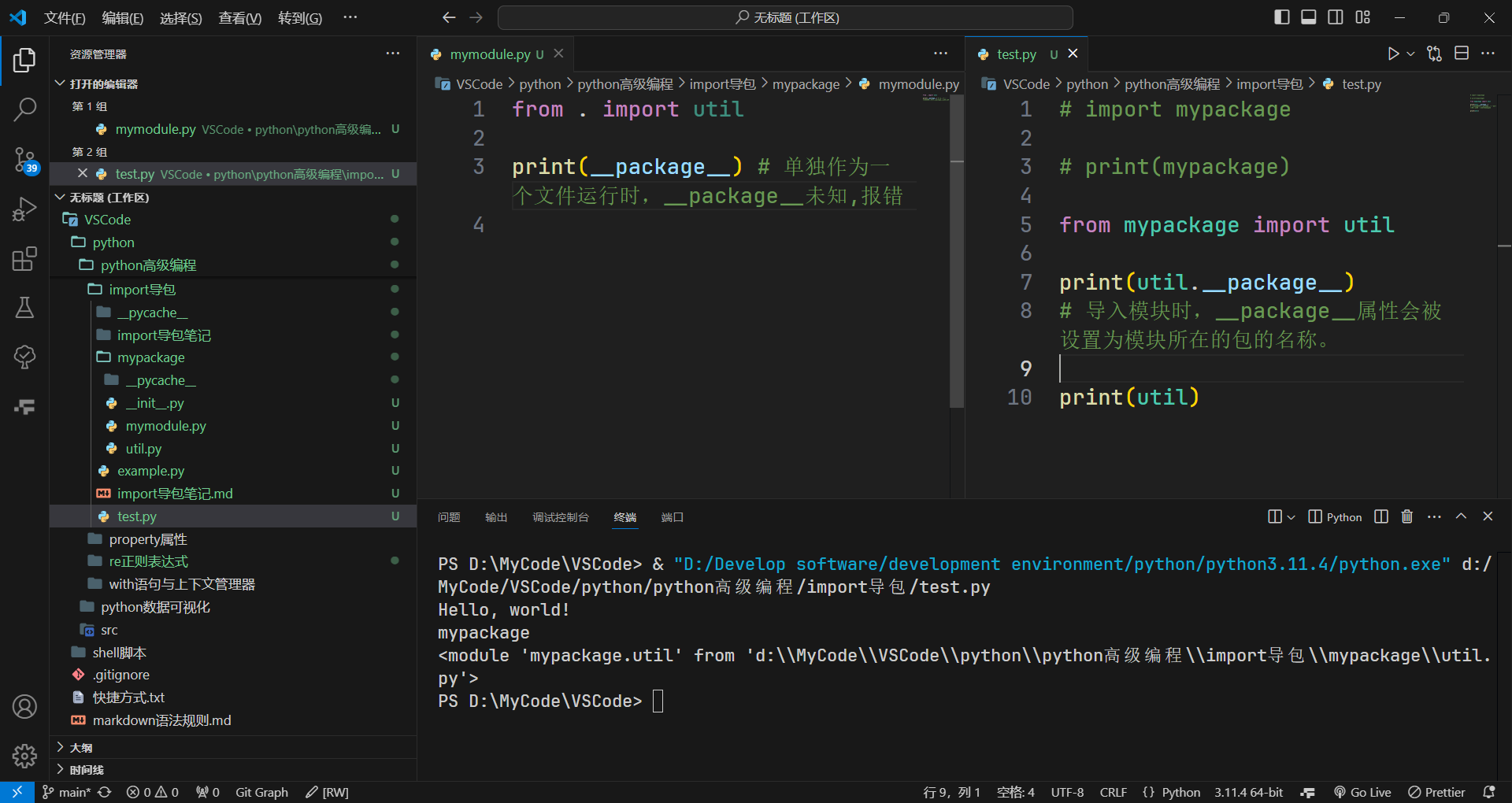Open Source Control view with 39 changes

click(x=24, y=160)
